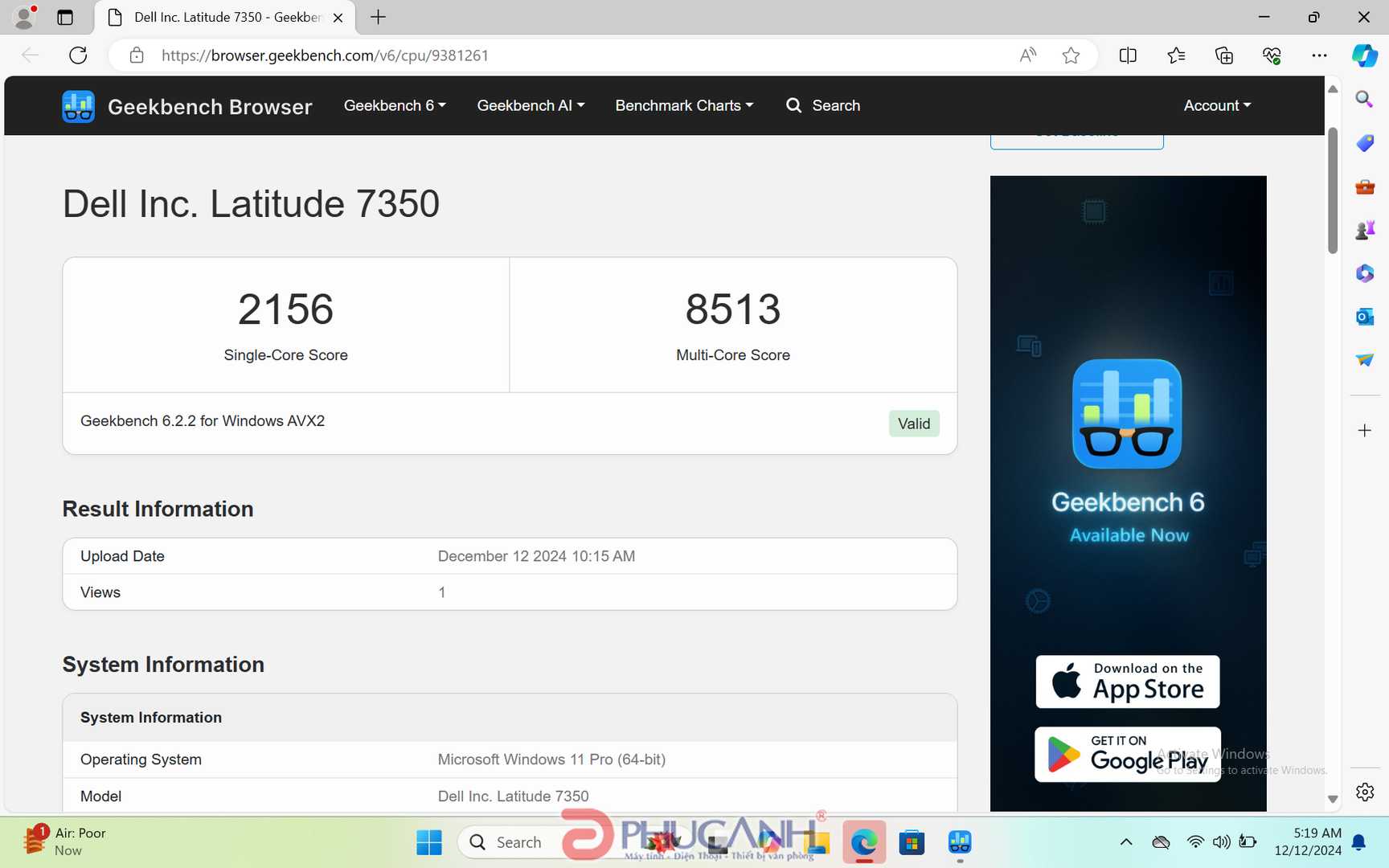
Task: Click the upload date December 12 2024 value
Action: click(536, 556)
